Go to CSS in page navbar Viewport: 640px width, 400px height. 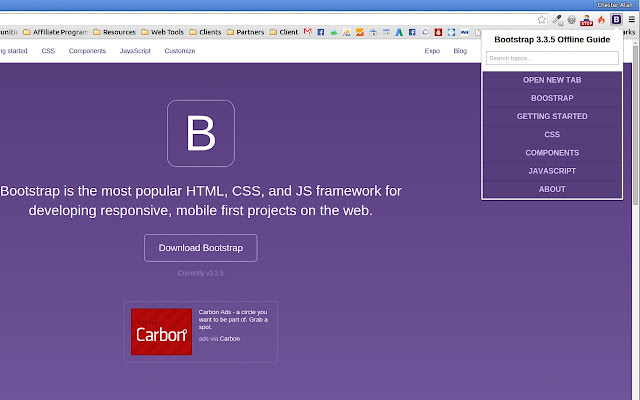click(x=48, y=51)
